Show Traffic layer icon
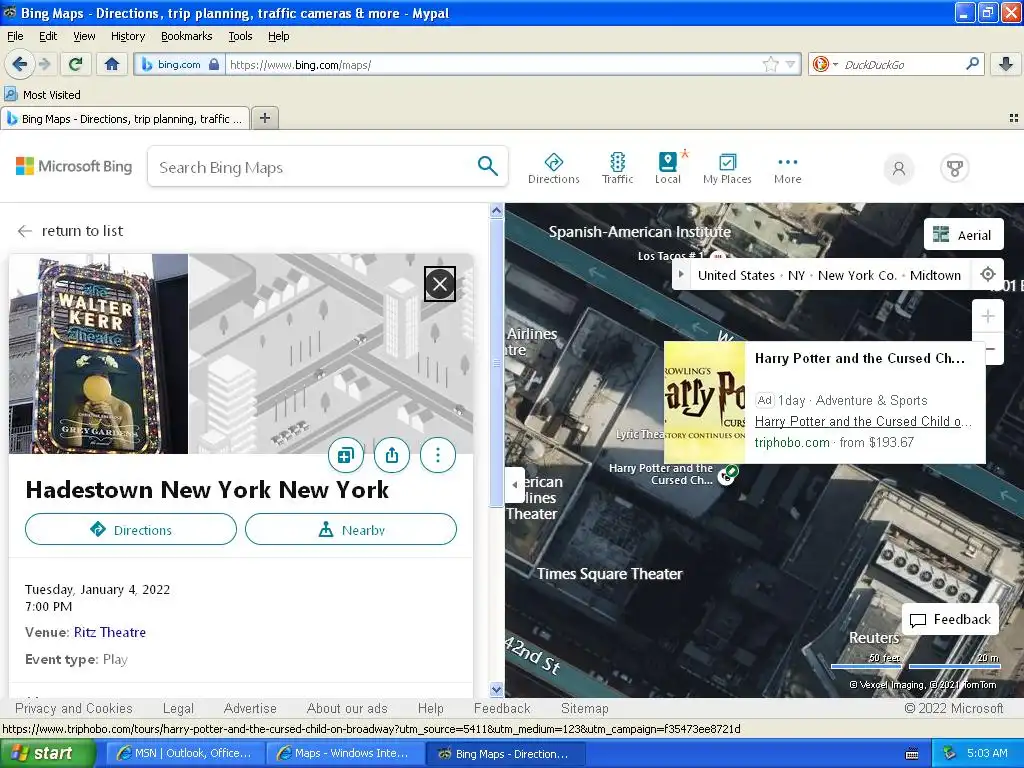 [x=617, y=168]
